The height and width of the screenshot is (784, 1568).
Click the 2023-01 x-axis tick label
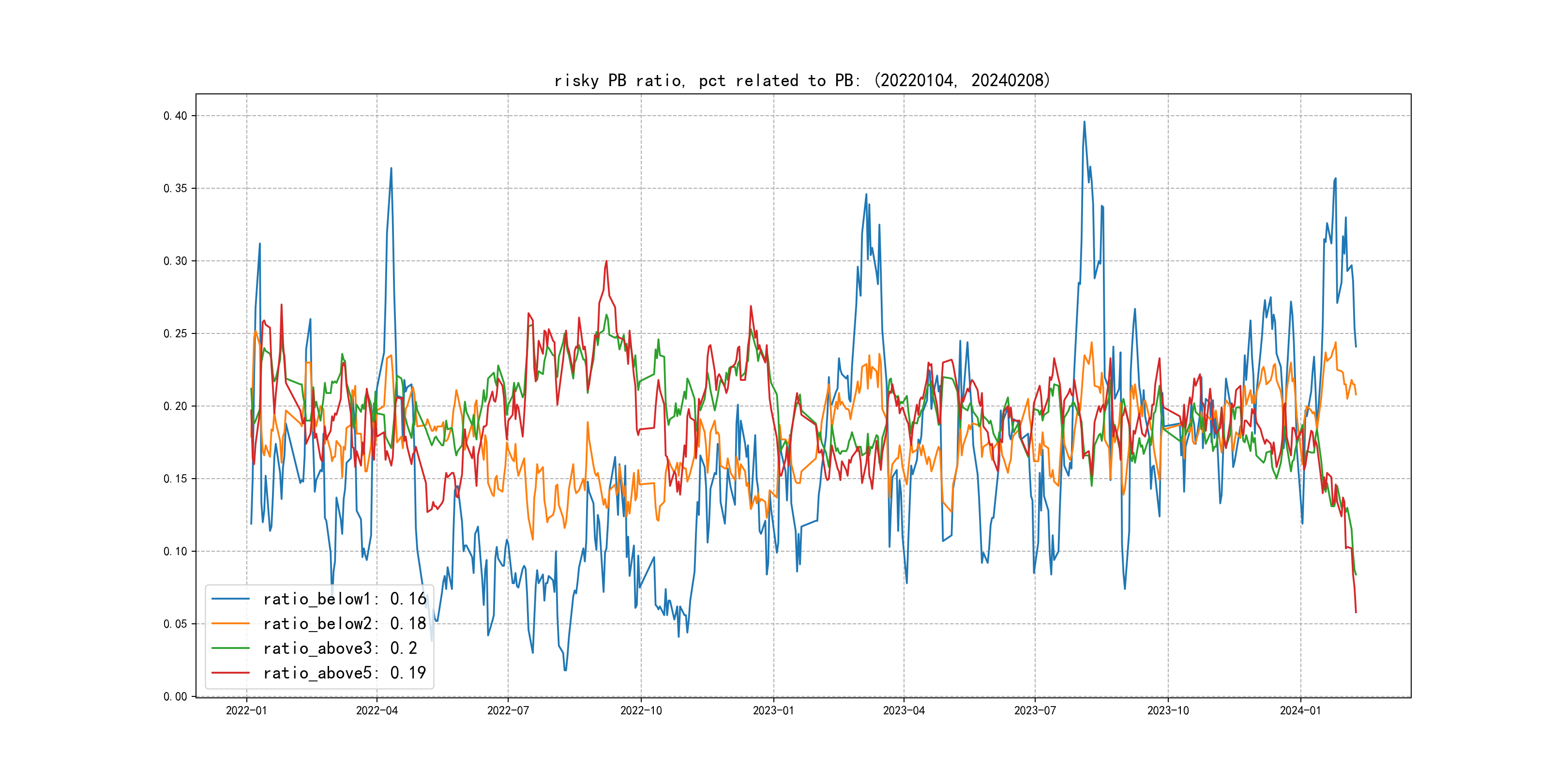tap(773, 710)
